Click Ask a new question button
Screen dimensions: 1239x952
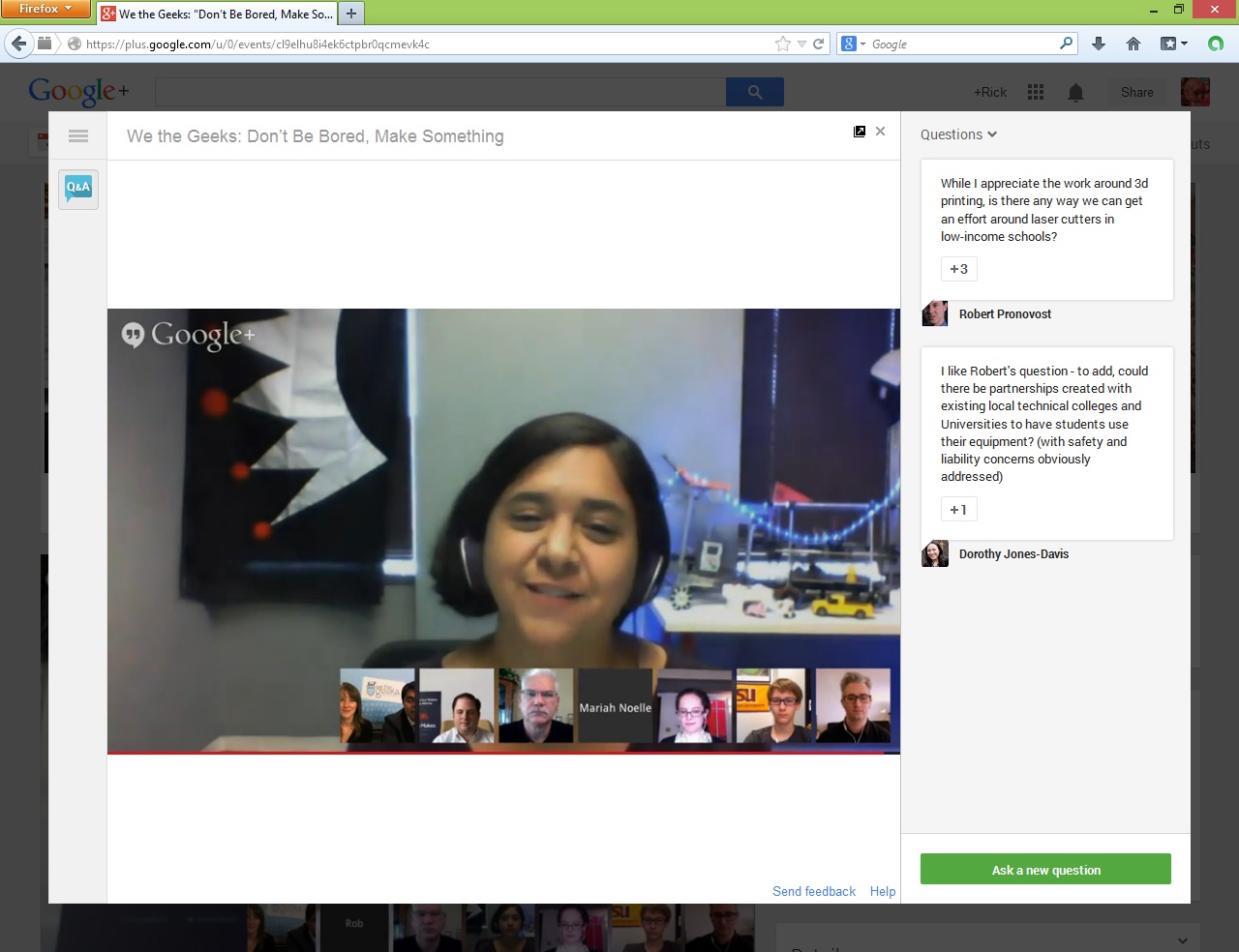click(x=1045, y=870)
